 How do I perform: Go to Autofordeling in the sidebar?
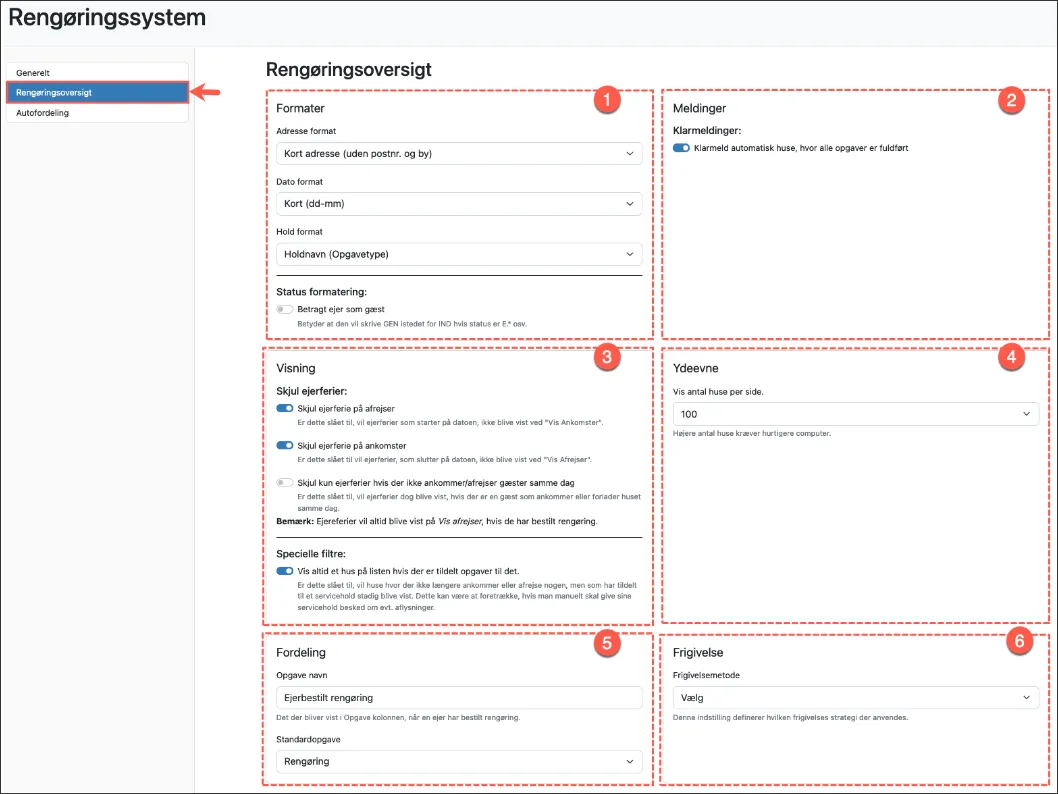coord(97,113)
